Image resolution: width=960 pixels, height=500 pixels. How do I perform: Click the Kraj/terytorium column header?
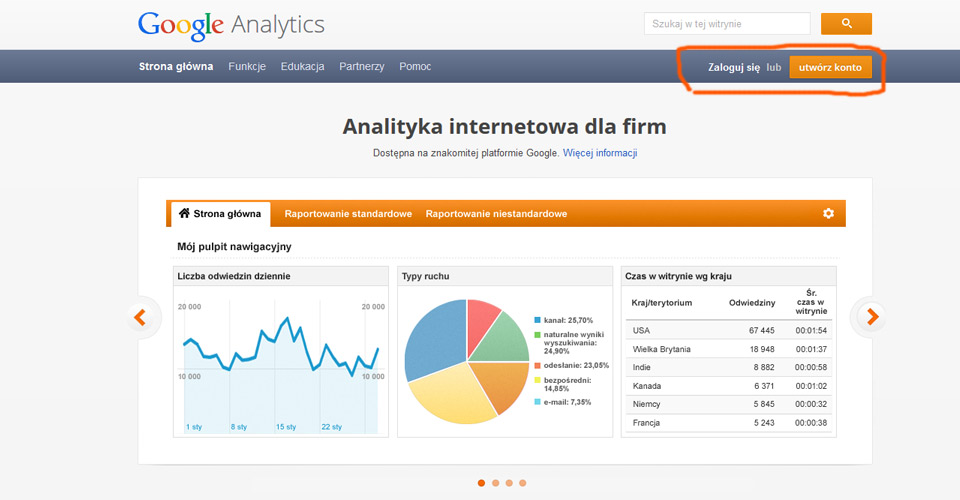click(x=662, y=302)
